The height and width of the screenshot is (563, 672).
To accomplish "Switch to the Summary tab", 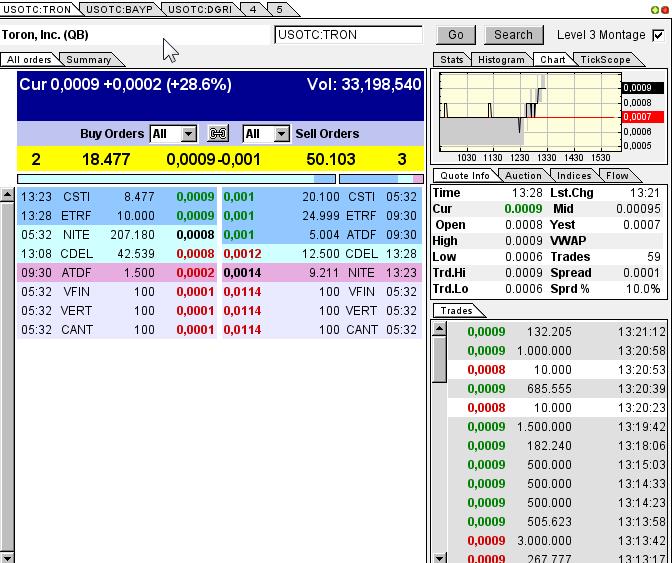I will 88,60.
